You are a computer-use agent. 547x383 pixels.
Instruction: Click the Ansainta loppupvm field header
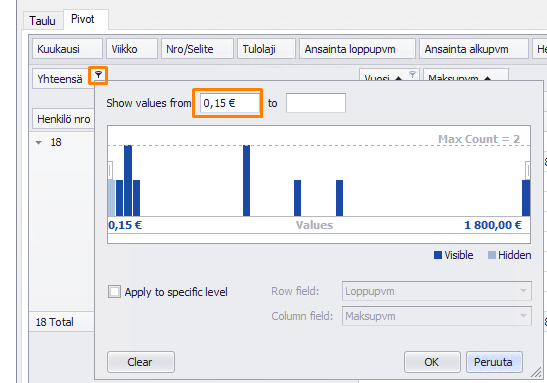[x=357, y=49]
